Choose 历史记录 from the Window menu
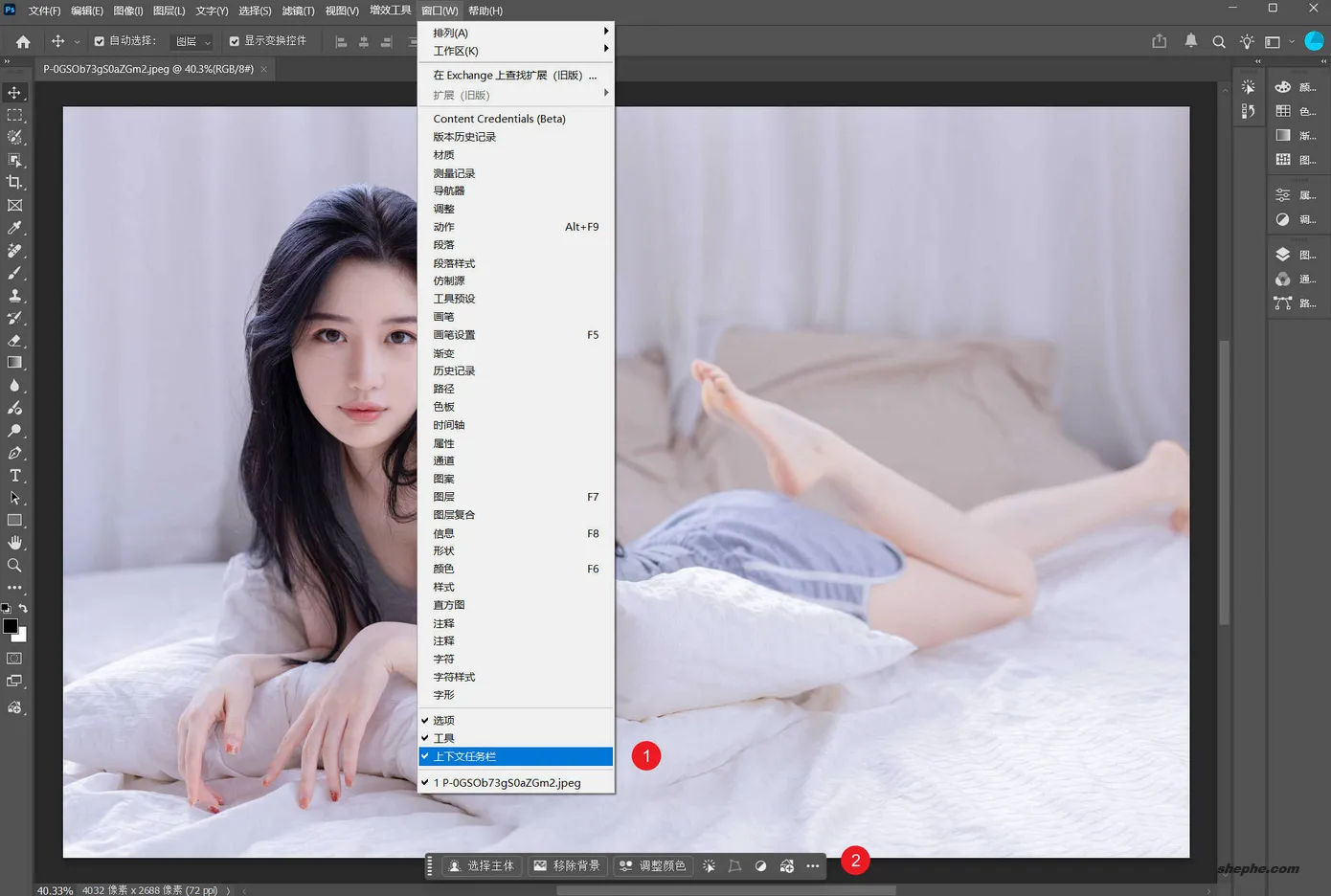The image size is (1331, 896). coord(516,370)
